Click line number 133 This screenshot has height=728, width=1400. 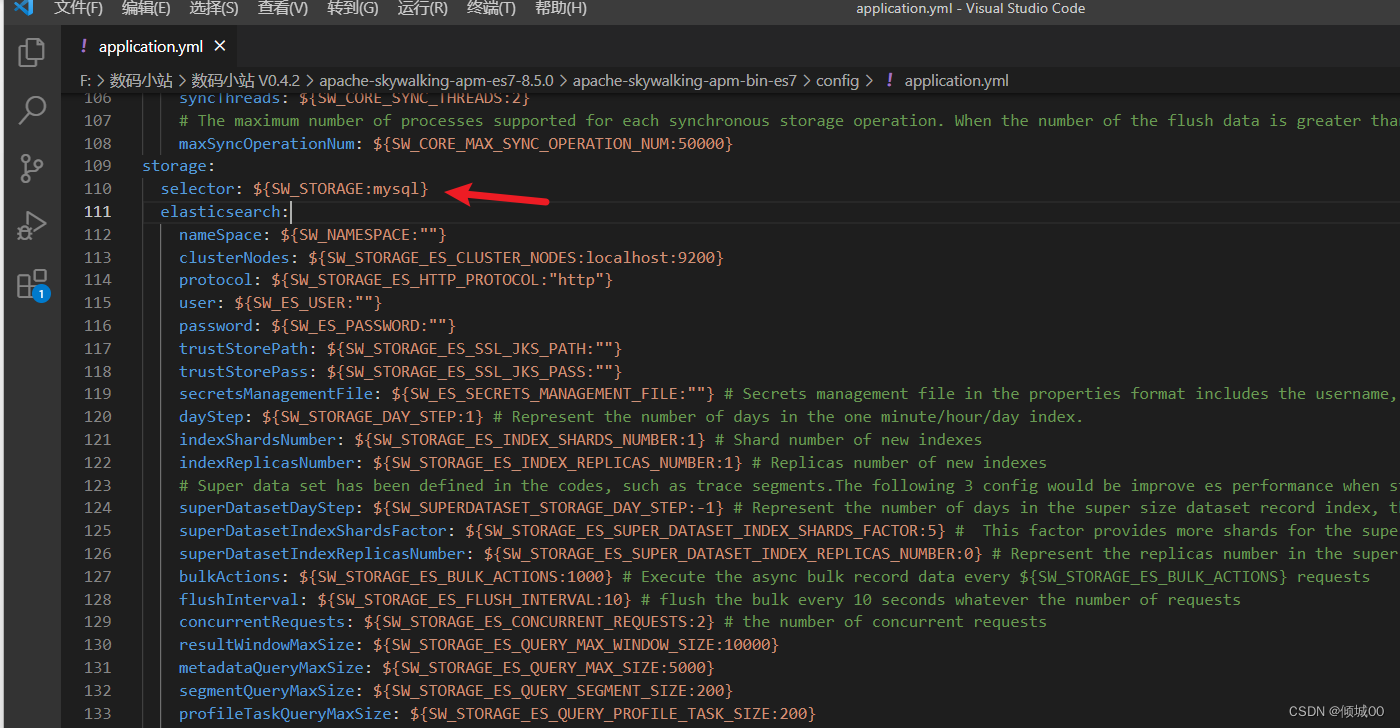(98, 714)
